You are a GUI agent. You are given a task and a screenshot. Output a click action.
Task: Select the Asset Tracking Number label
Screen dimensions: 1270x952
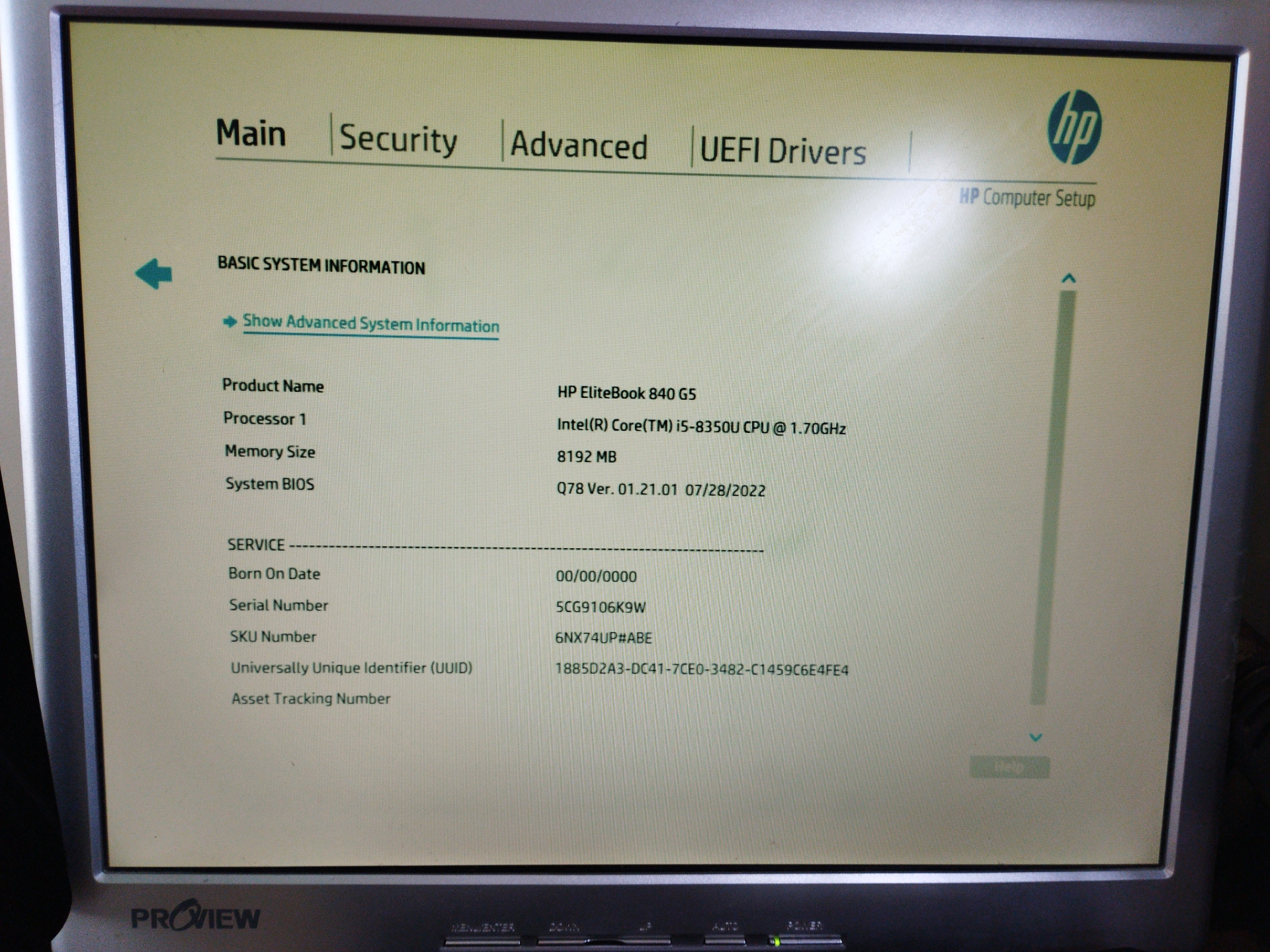pyautogui.click(x=311, y=698)
